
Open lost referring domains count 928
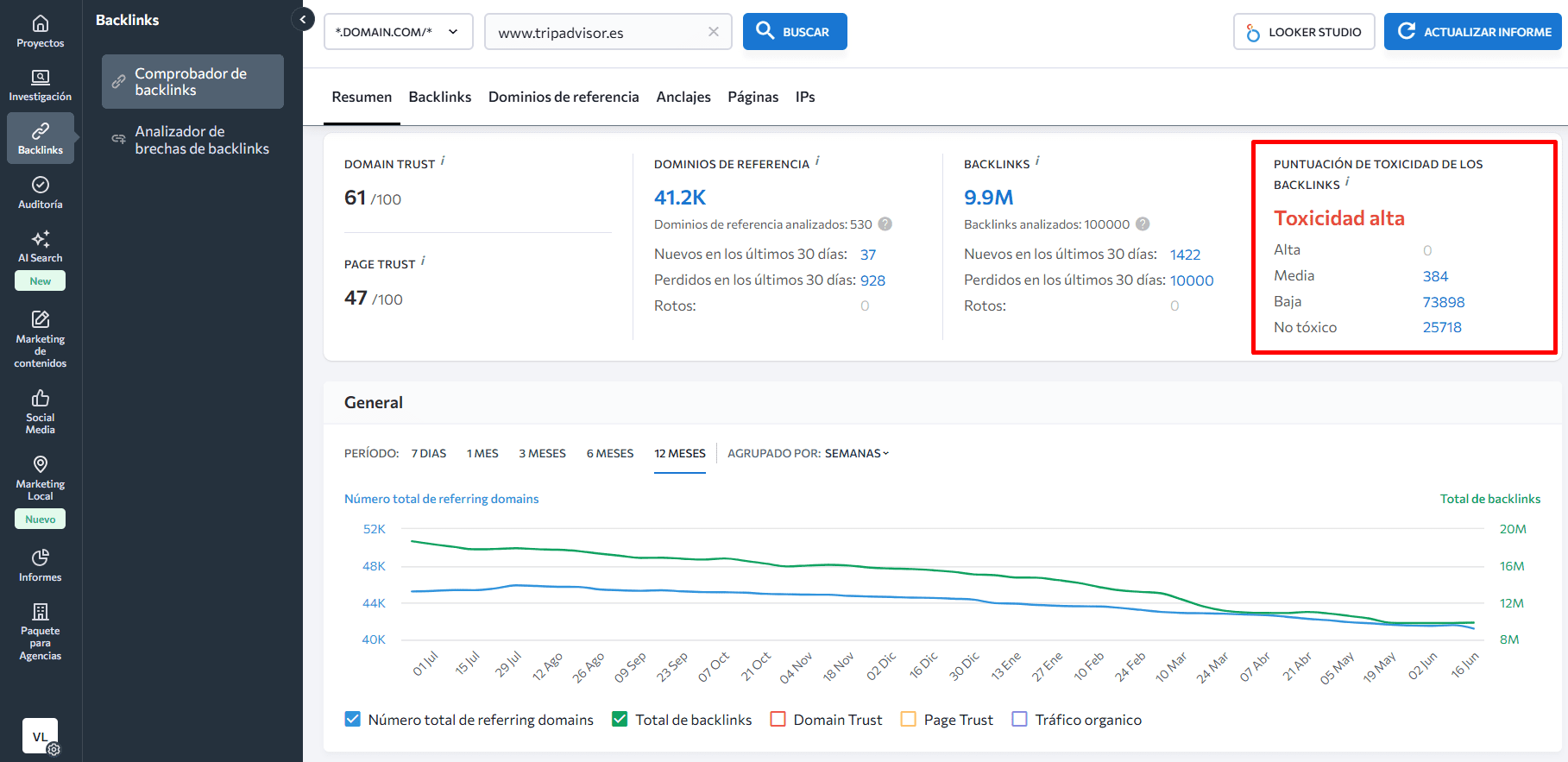pos(872,280)
